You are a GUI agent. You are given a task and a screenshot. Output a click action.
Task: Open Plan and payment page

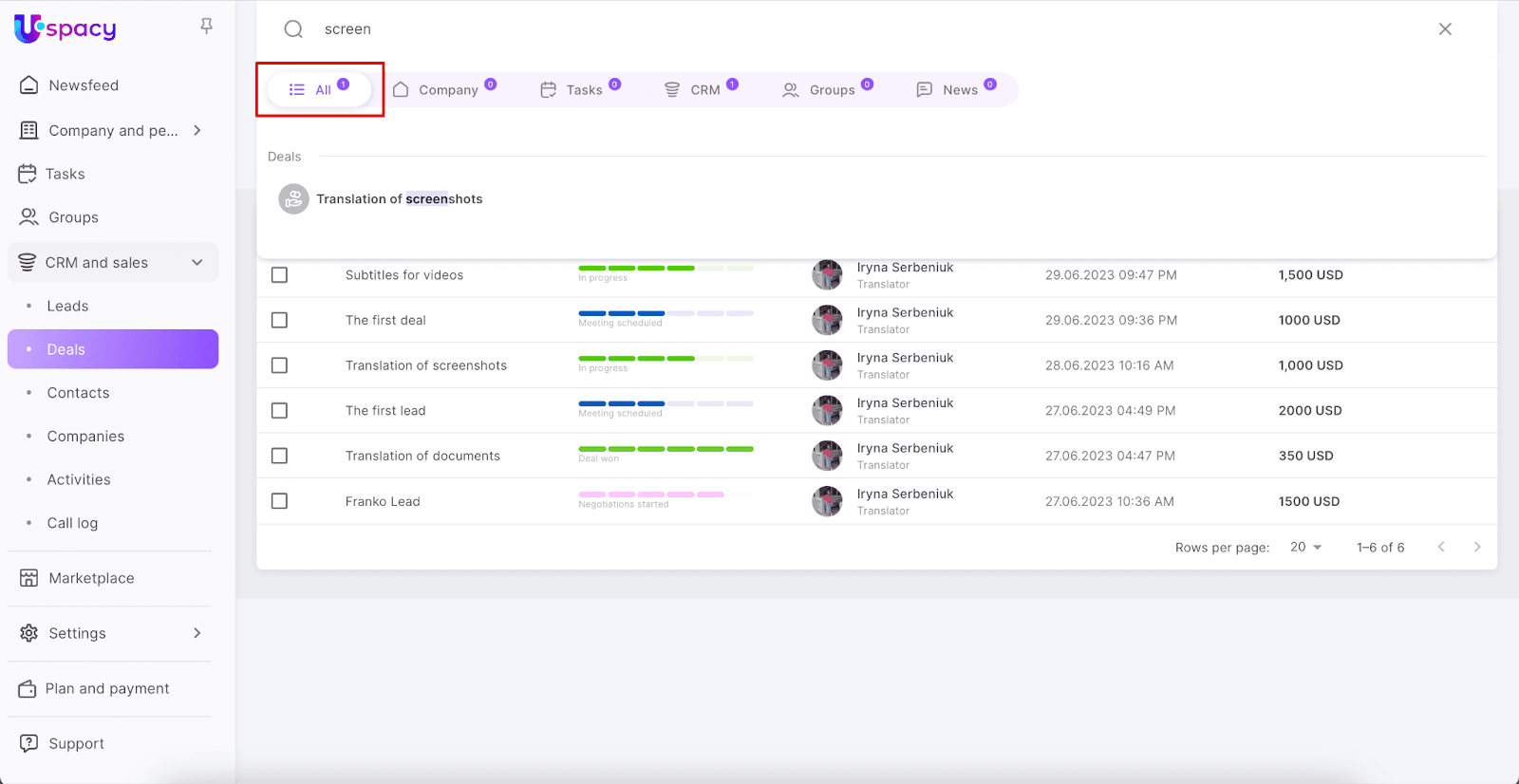106,689
